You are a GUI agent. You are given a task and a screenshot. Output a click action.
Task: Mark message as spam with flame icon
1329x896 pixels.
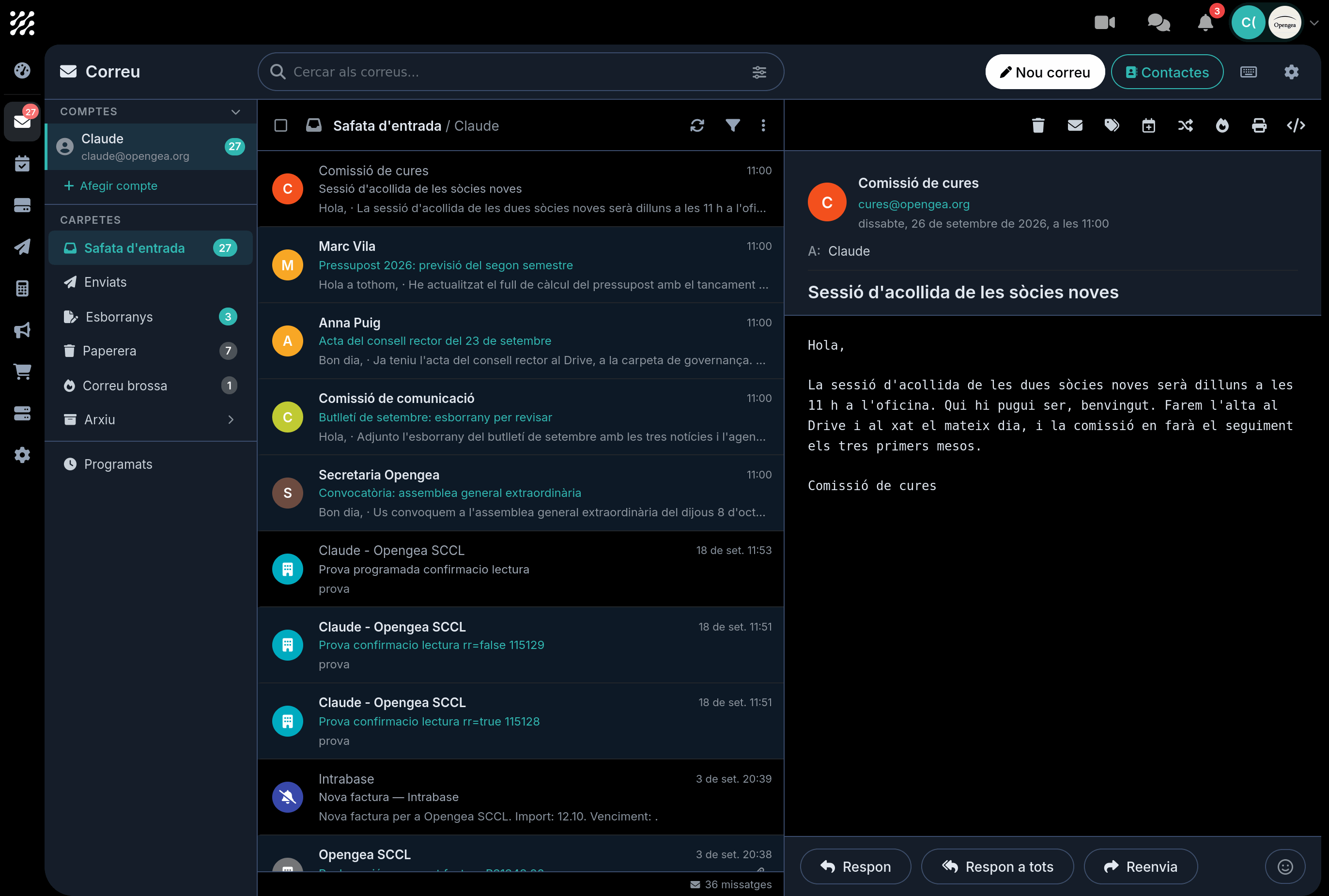1222,125
